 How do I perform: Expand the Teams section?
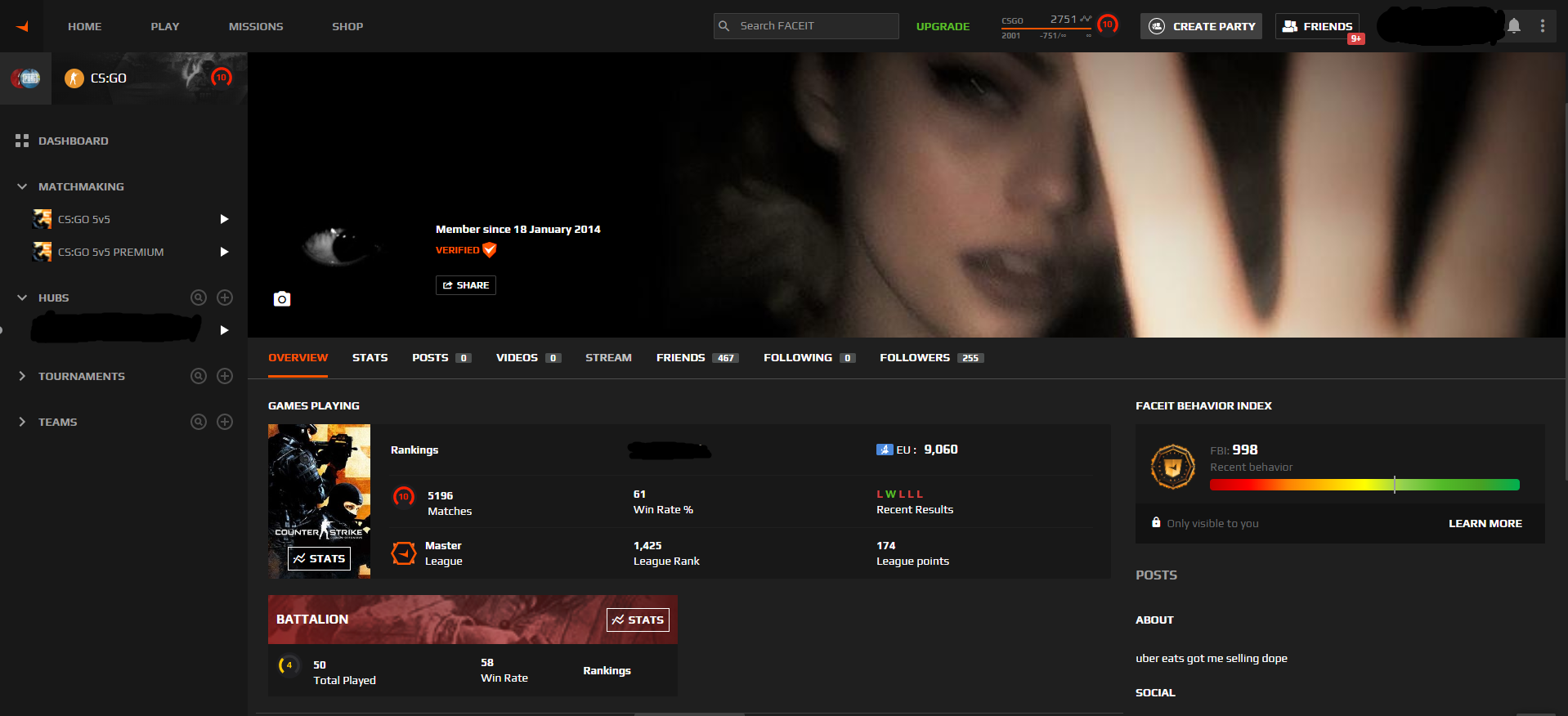point(22,422)
